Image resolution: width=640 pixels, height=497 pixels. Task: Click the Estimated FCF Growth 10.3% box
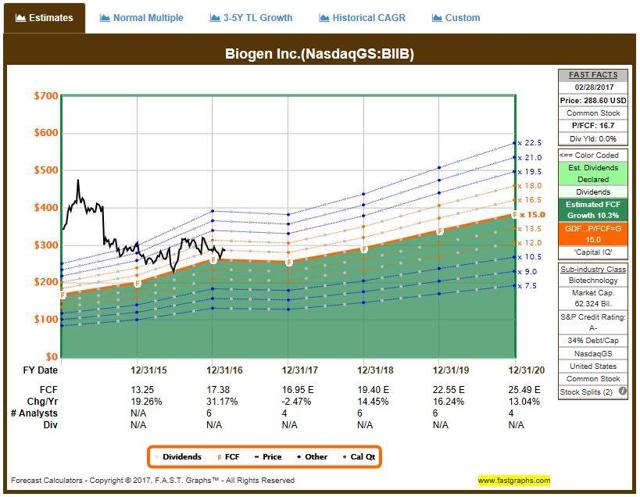click(x=593, y=210)
